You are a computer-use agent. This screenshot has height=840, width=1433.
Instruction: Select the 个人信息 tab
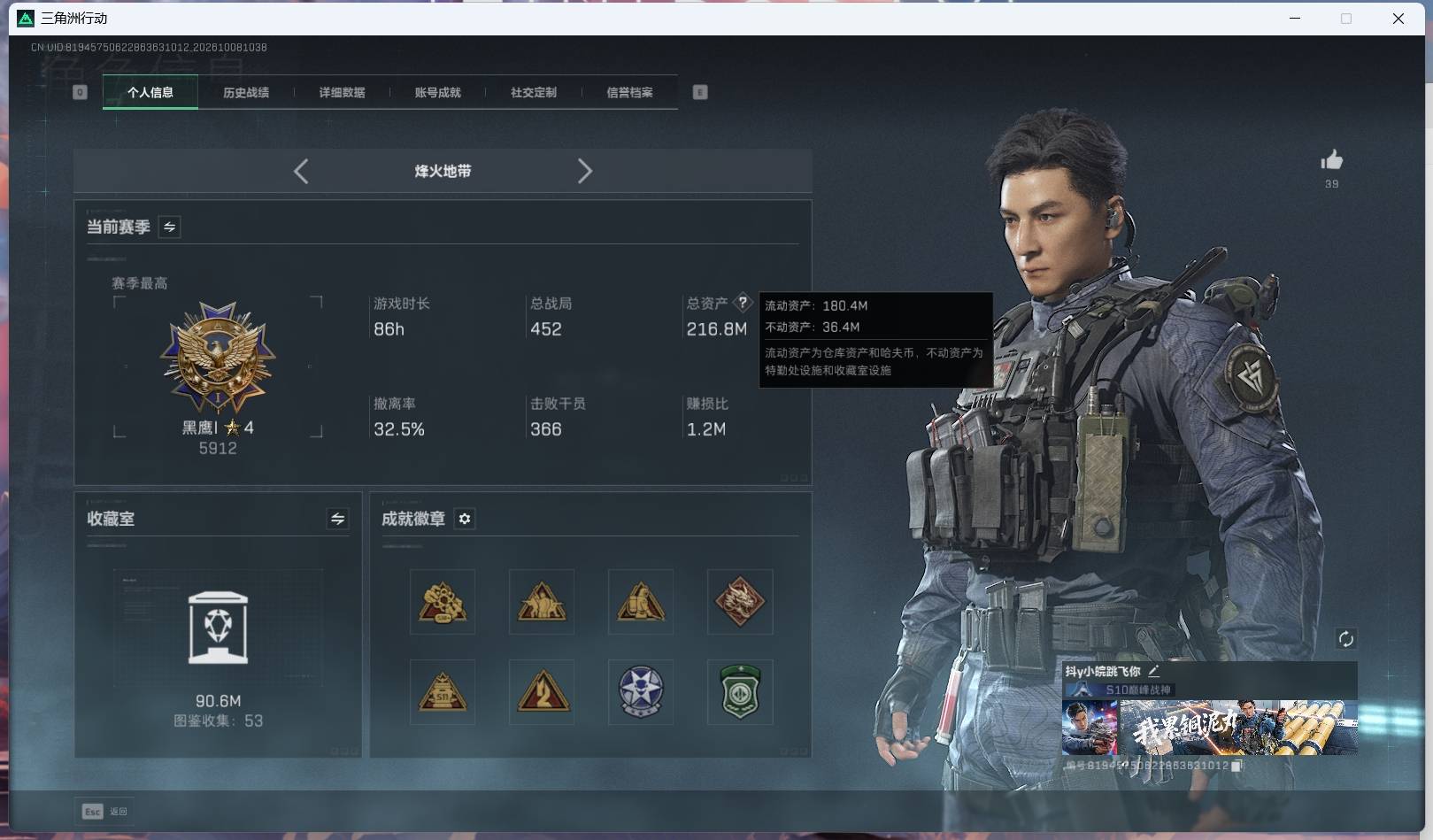coord(150,92)
